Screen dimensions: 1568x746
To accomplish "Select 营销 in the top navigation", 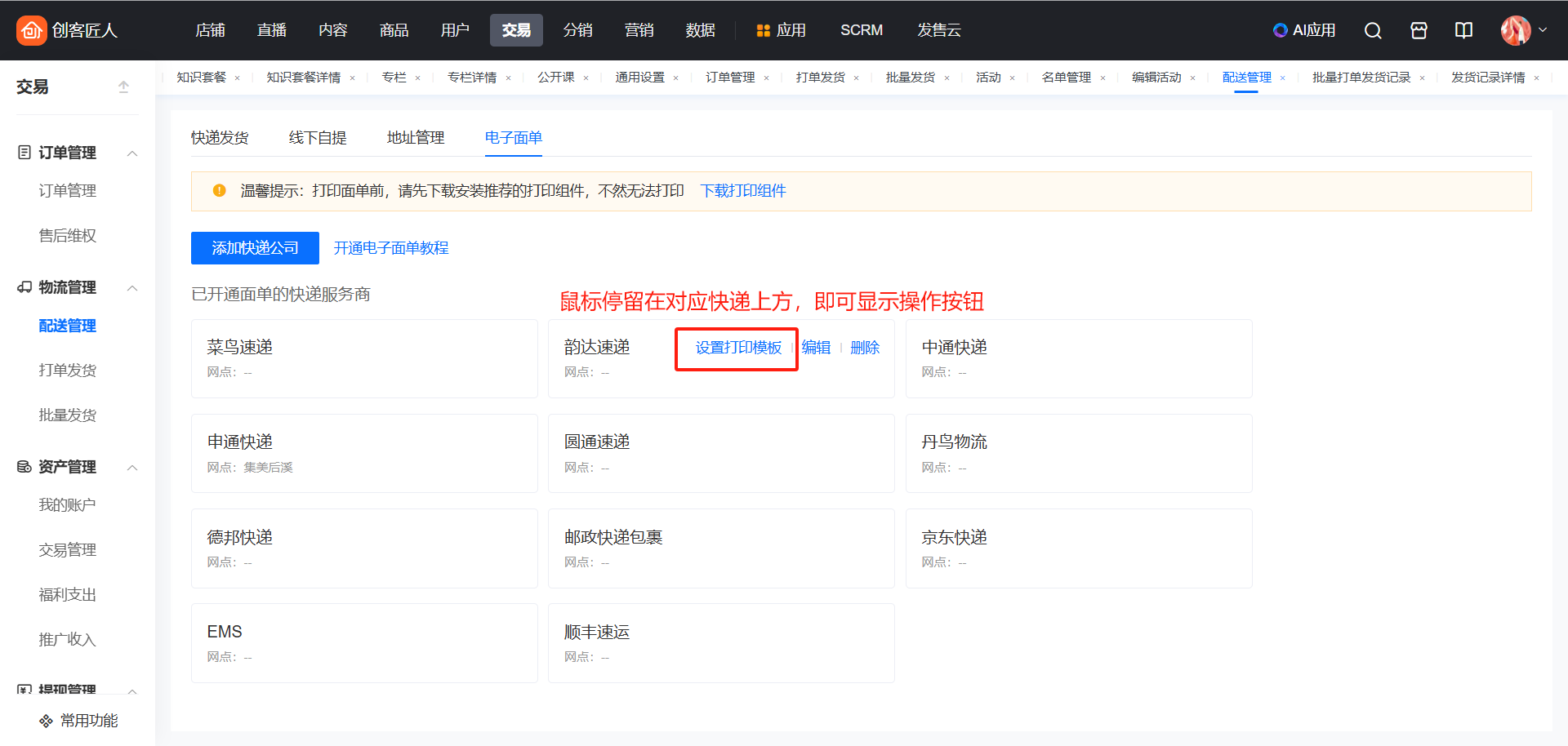I will (x=639, y=30).
